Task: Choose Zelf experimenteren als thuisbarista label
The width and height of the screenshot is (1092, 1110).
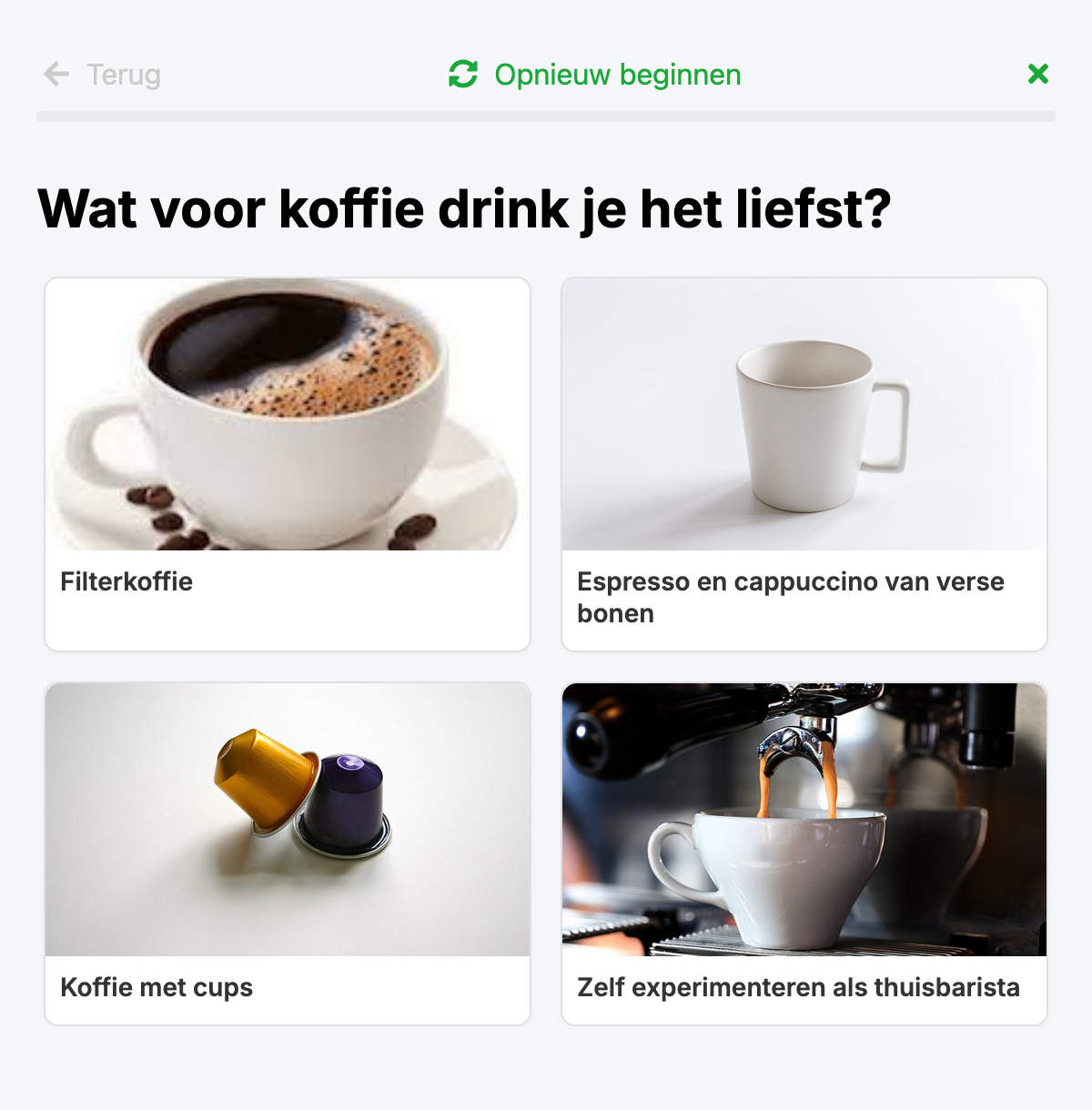Action: 798,988
